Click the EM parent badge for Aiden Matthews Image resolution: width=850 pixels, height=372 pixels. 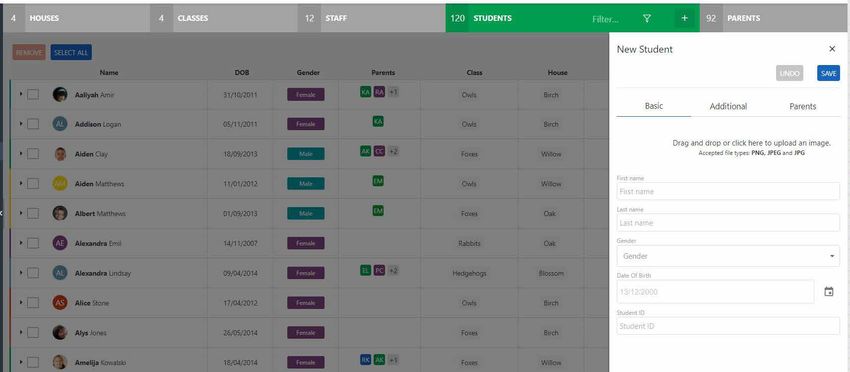click(x=378, y=181)
